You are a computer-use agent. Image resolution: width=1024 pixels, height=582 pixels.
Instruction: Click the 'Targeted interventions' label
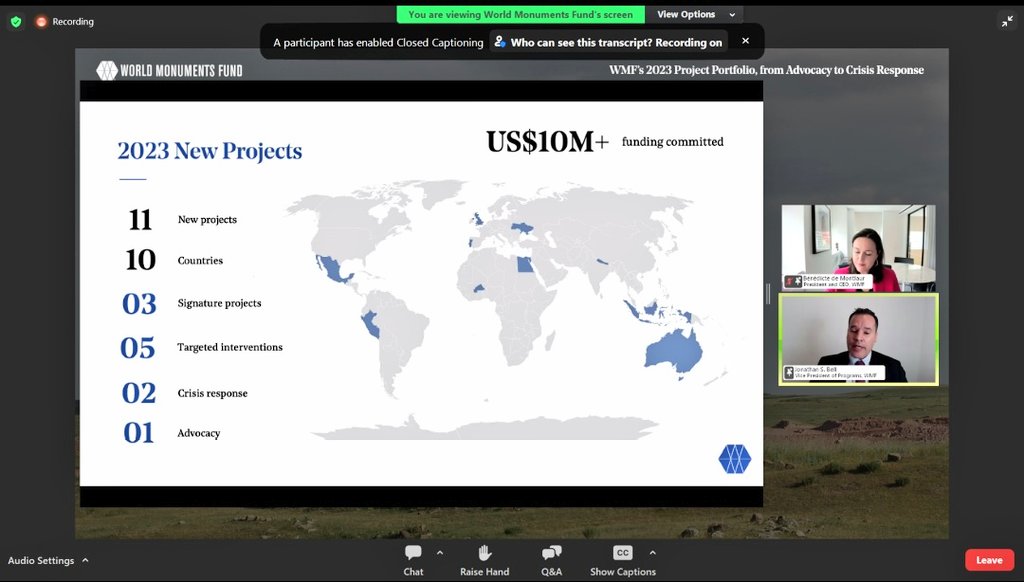[x=230, y=347]
